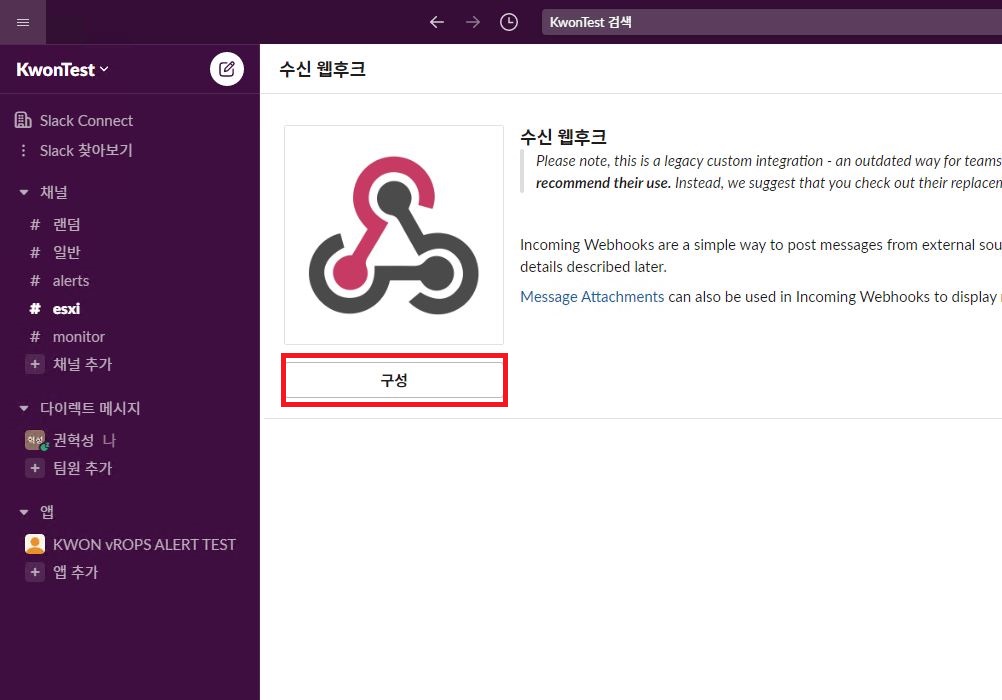1002x700 pixels.
Task: Click 권혁성 avatar icon
Action: (x=35, y=440)
